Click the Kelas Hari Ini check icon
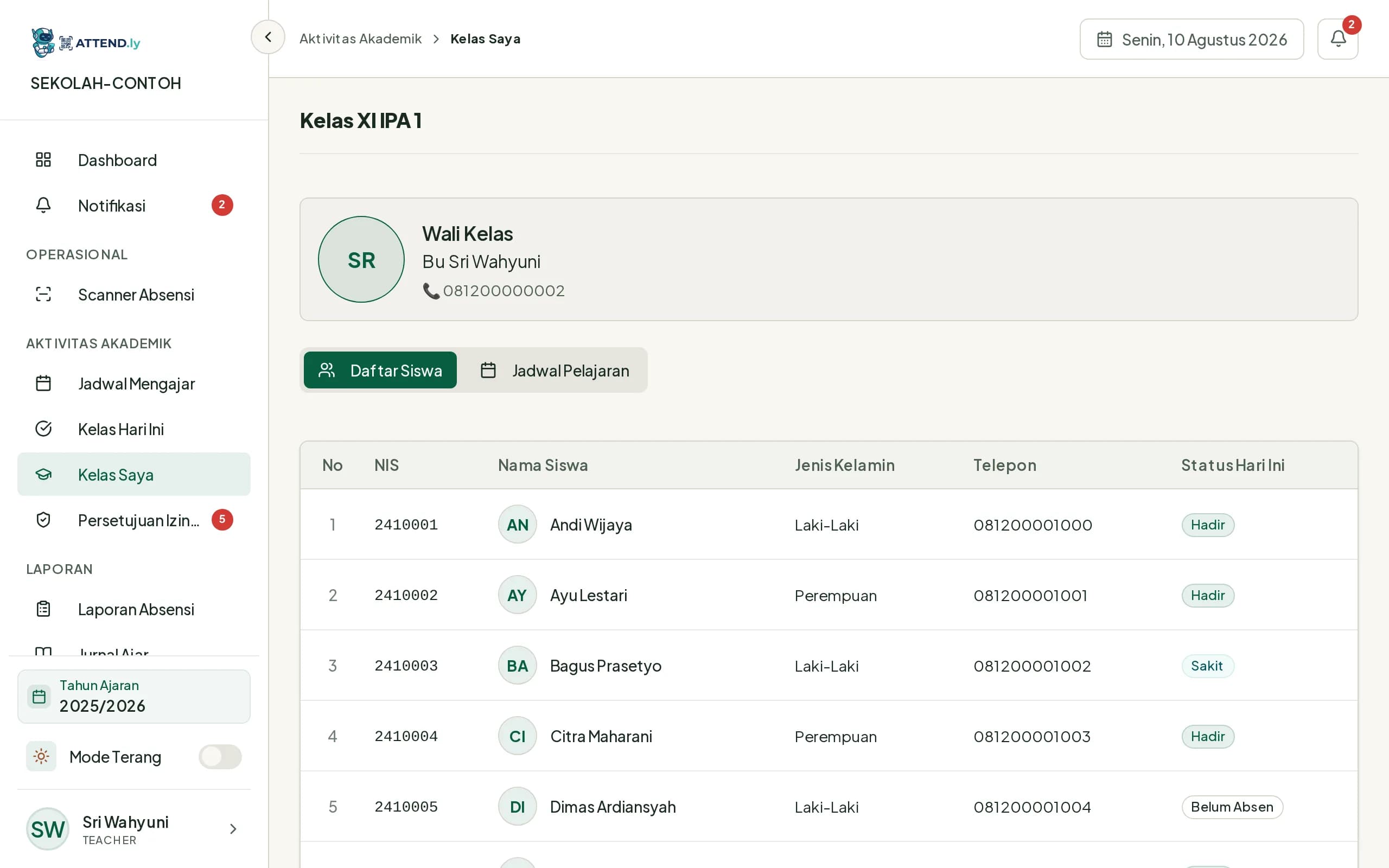1389x868 pixels. 43,428
